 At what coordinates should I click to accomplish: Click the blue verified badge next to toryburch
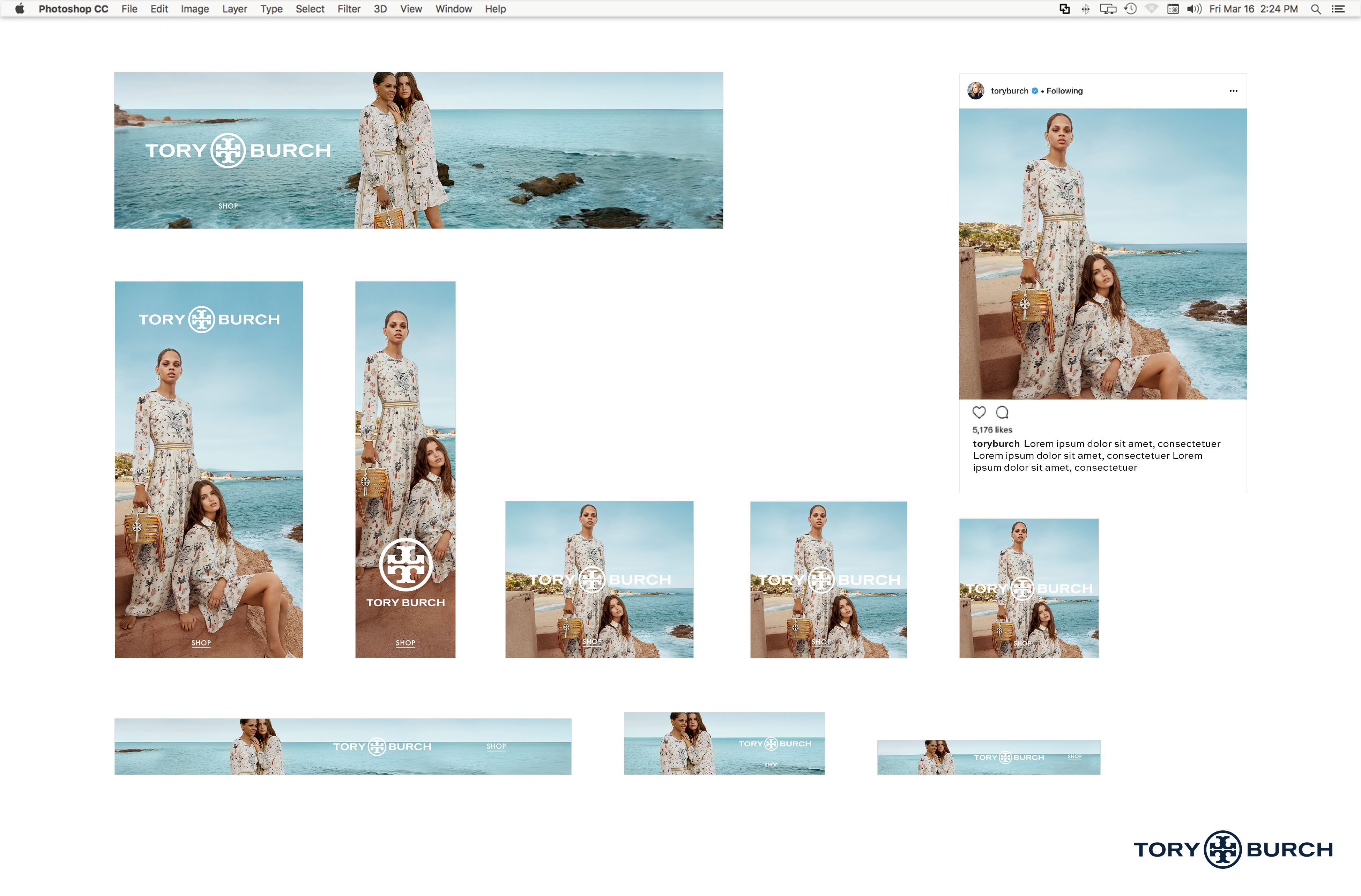click(1034, 91)
